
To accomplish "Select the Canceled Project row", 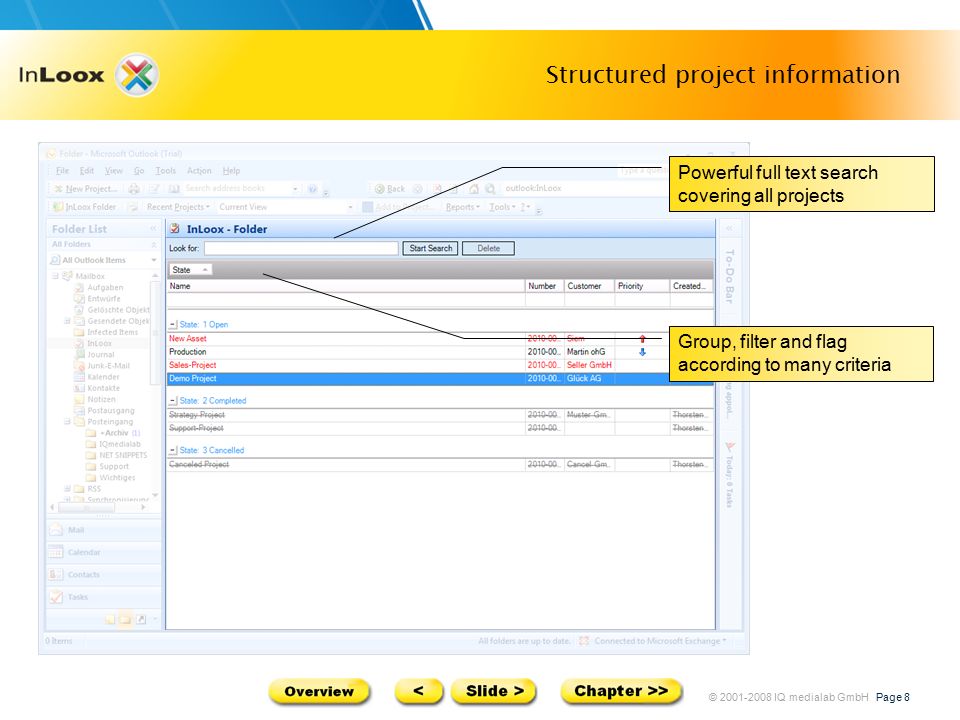I will click(x=440, y=464).
